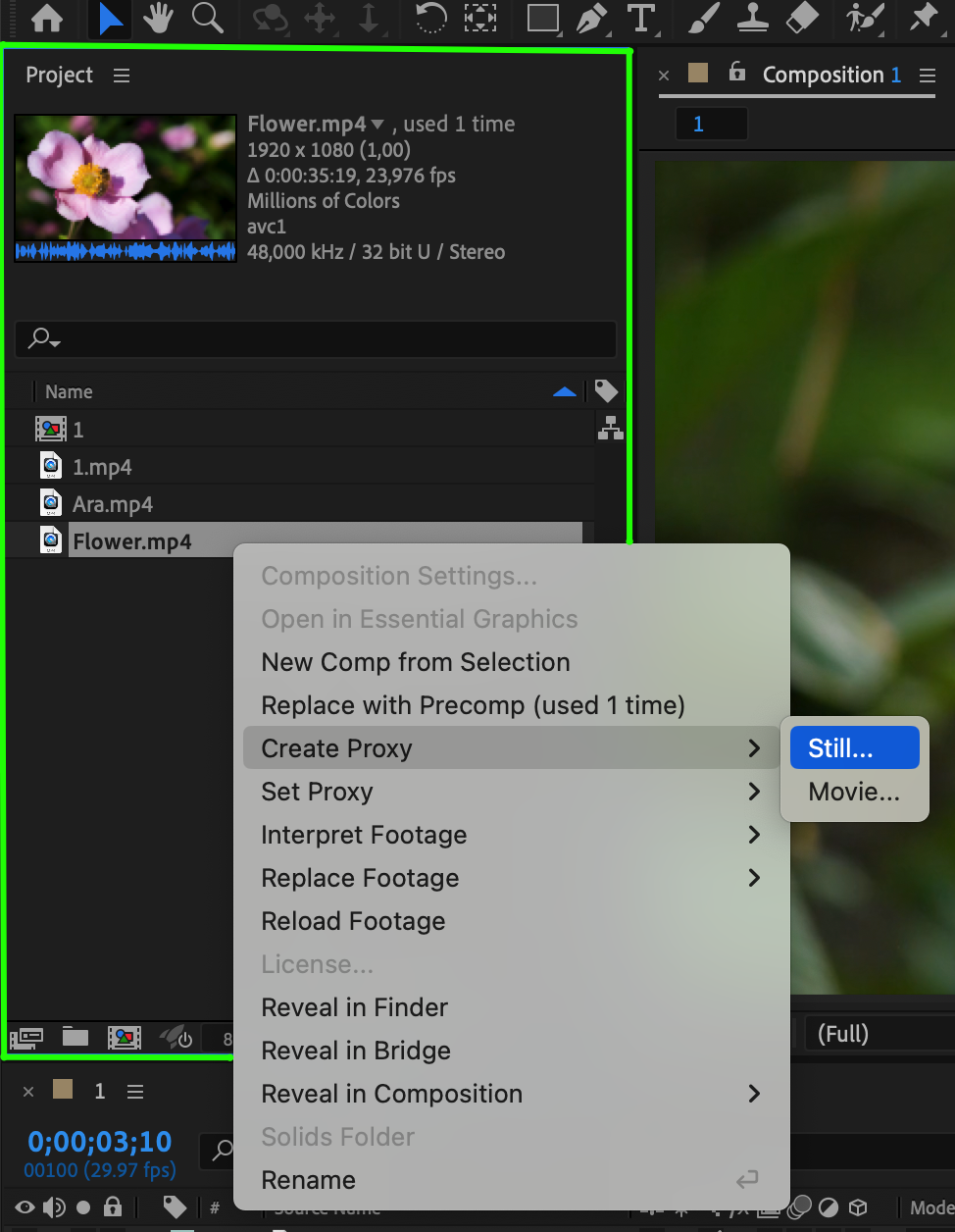955x1232 pixels.
Task: Click Reveal in Finder menu entry
Action: [x=355, y=1007]
